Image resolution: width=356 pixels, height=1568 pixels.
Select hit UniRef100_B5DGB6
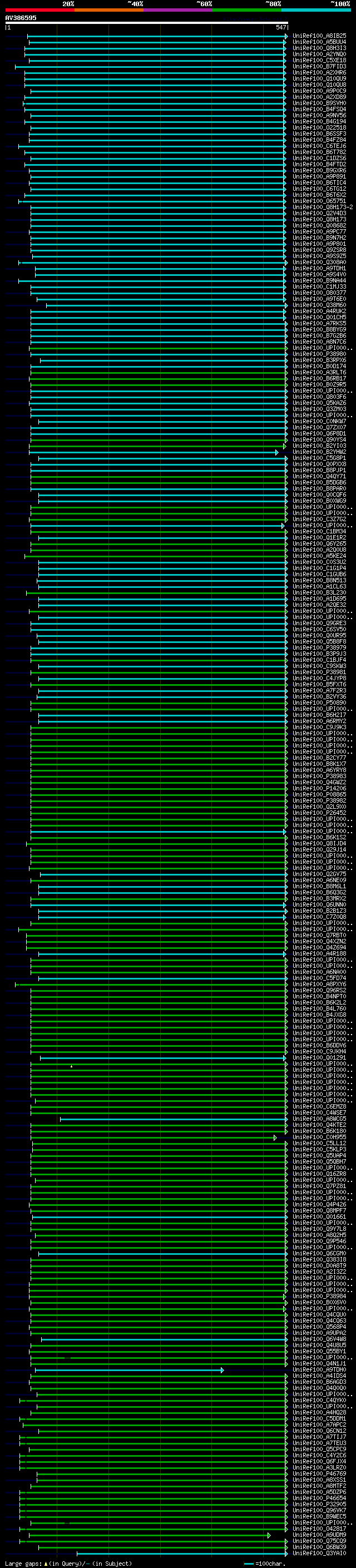tap(319, 482)
